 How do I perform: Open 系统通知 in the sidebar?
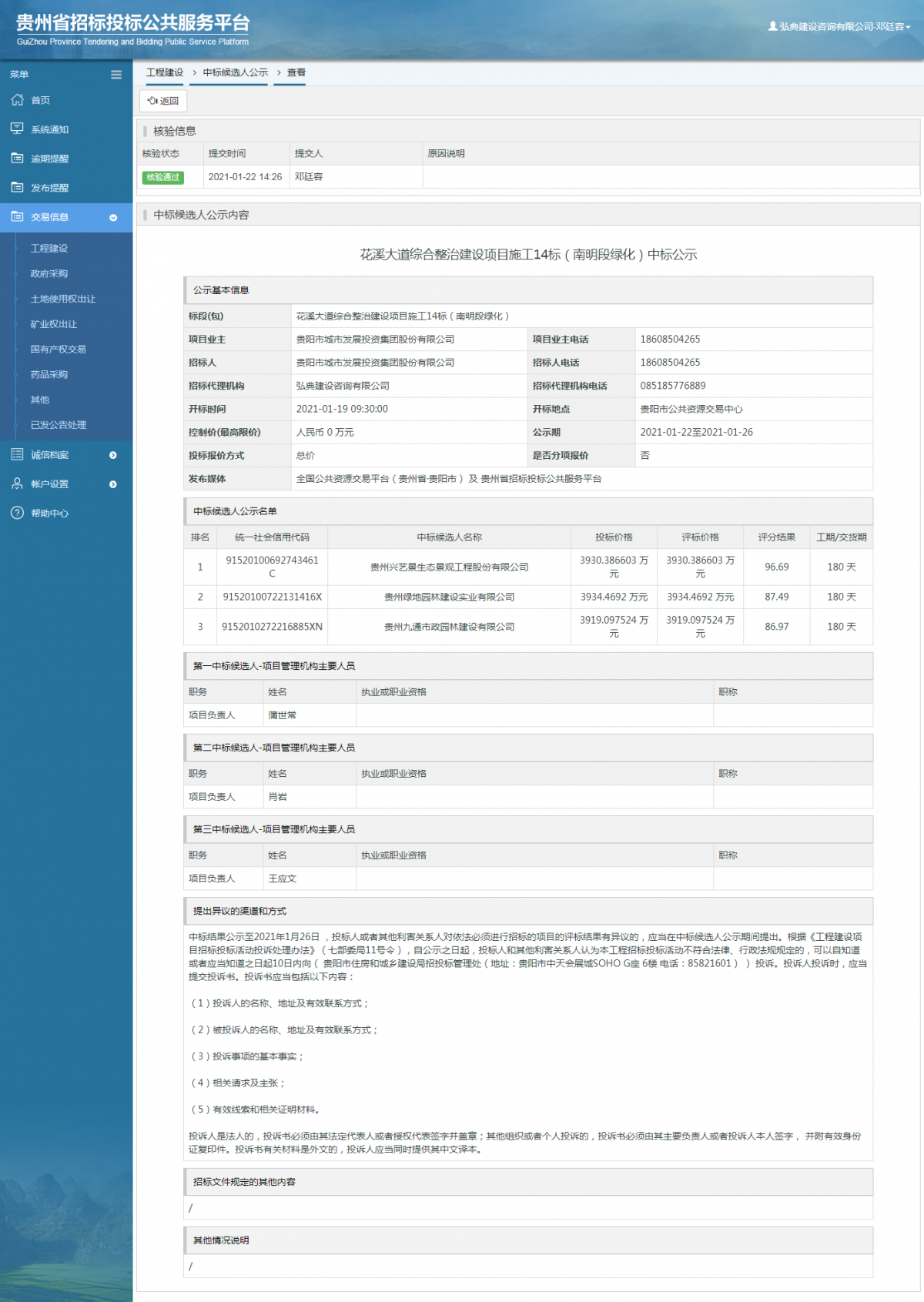tap(49, 130)
